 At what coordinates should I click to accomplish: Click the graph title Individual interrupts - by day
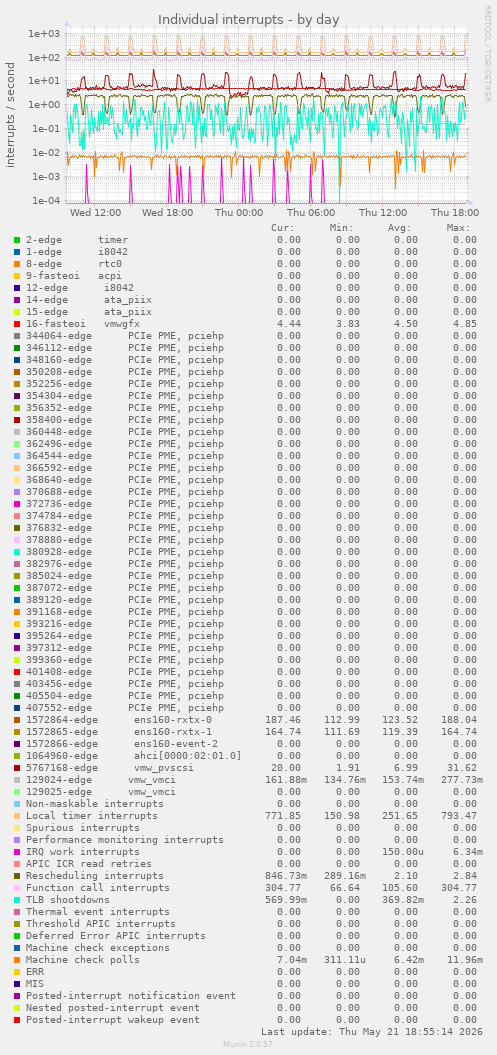pyautogui.click(x=249, y=19)
